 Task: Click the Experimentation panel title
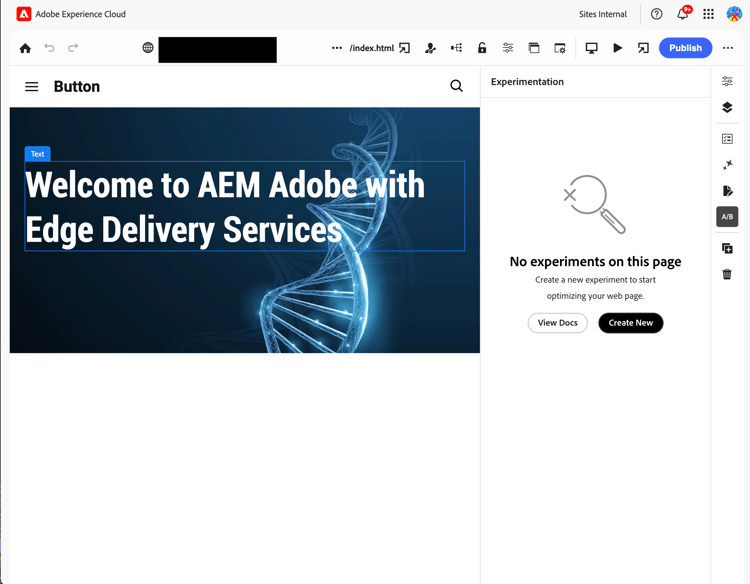click(527, 82)
